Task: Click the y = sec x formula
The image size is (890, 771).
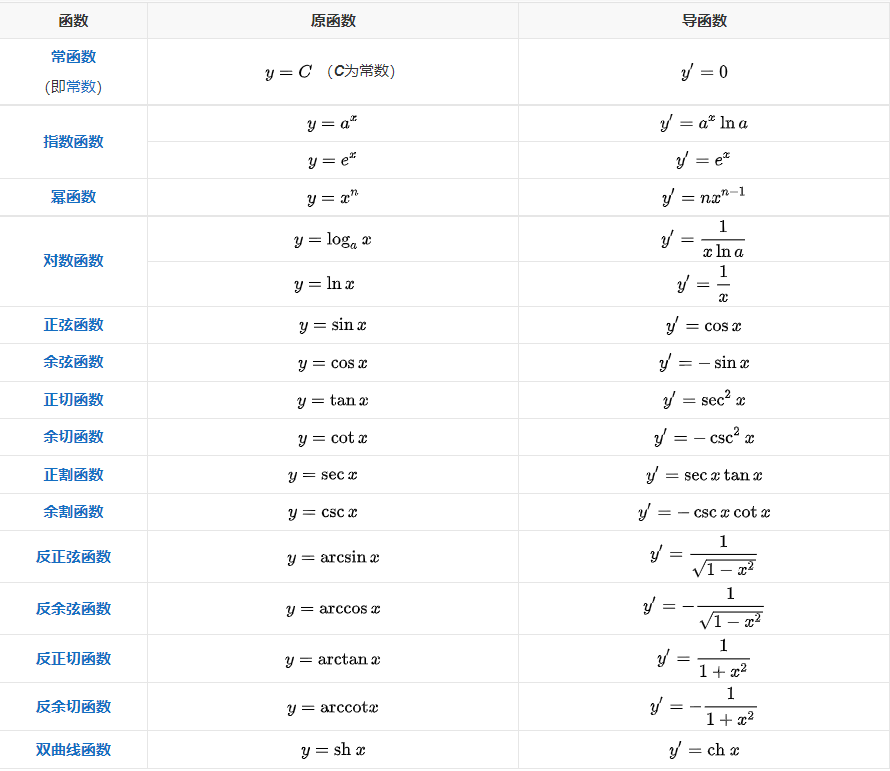Action: 323,475
